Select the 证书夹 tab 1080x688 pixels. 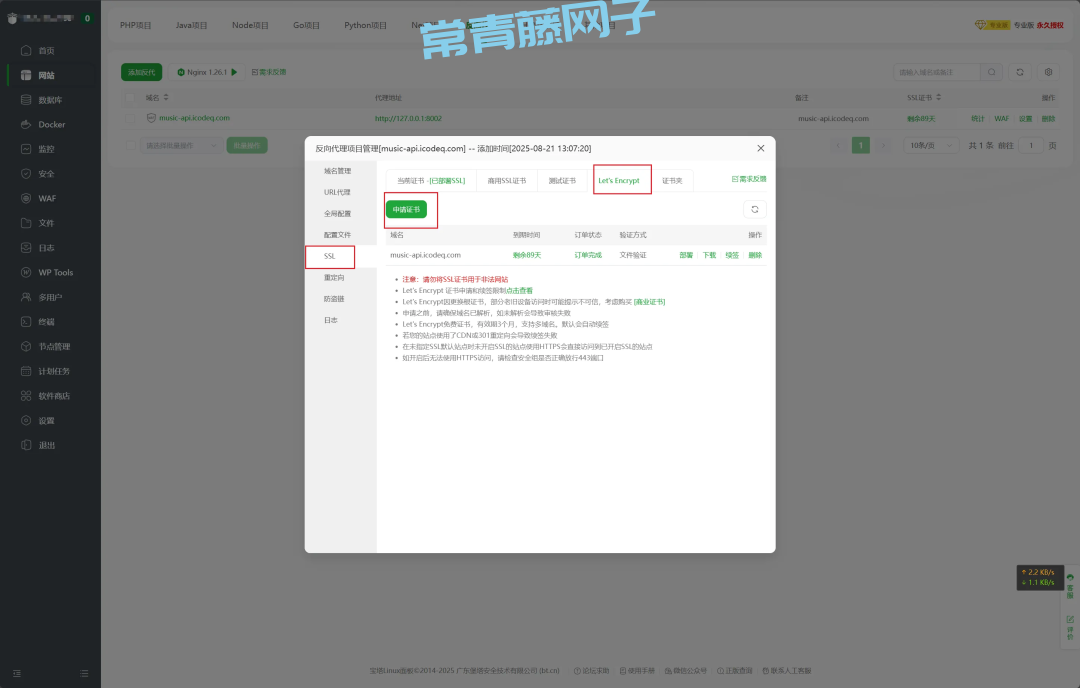click(x=672, y=181)
